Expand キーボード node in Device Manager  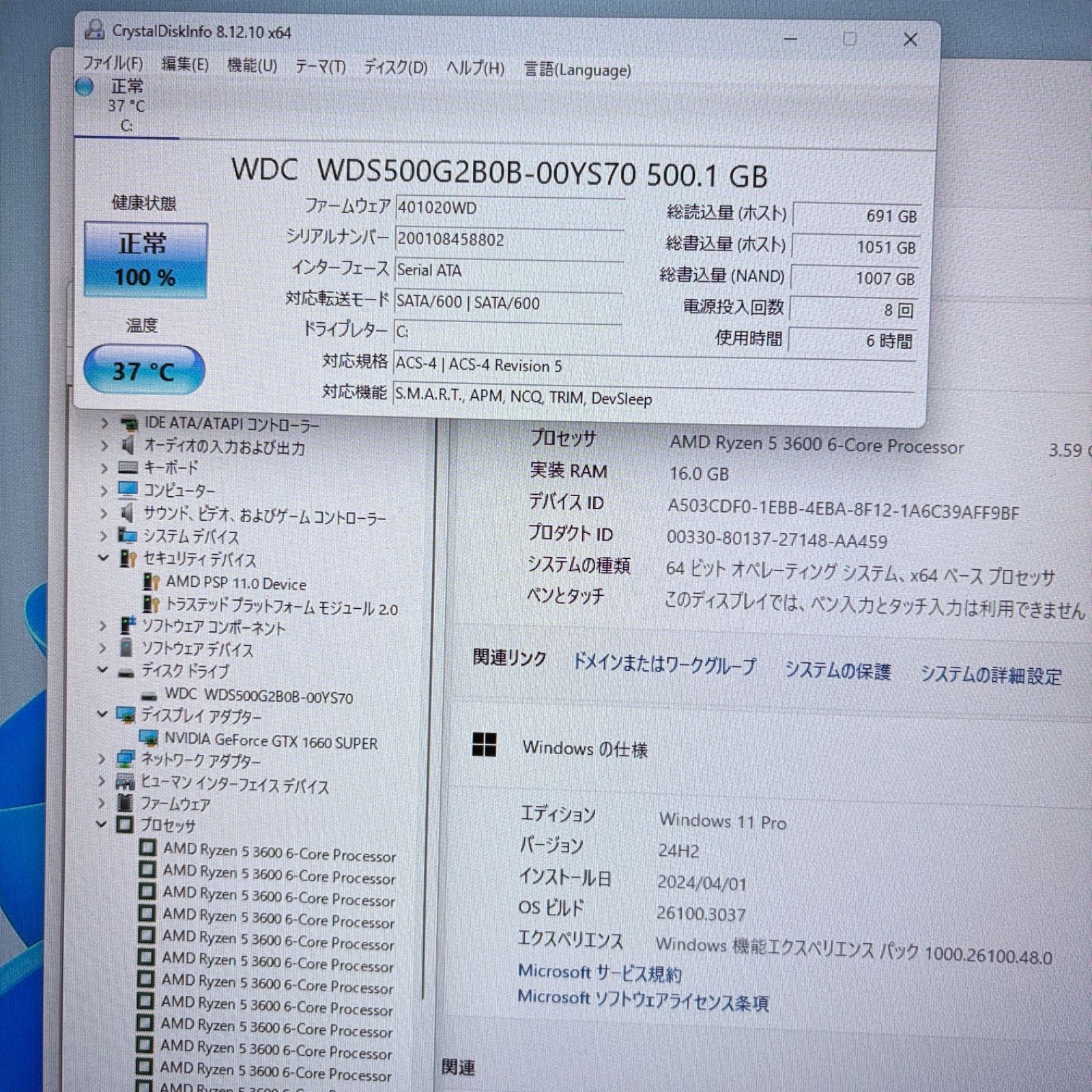(104, 468)
